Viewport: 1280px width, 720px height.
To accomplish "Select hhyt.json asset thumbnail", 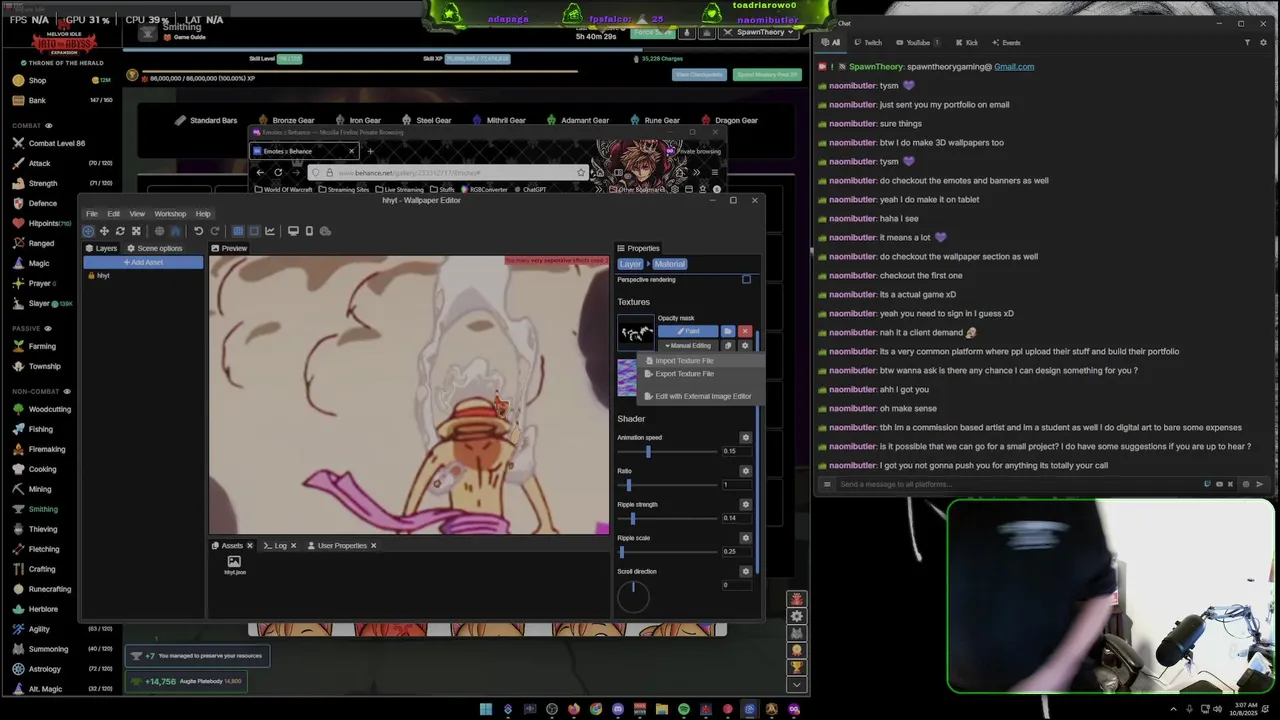I will click(x=234, y=565).
